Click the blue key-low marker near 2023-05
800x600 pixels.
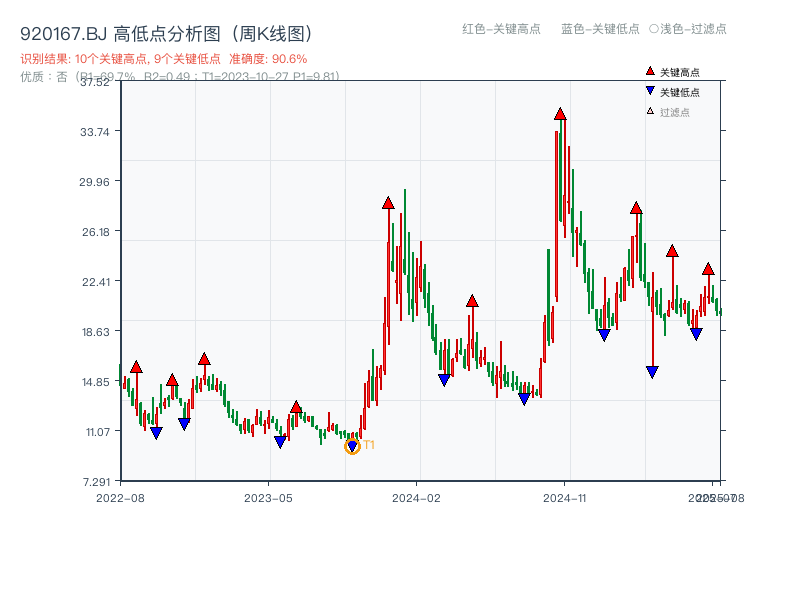pos(280,441)
